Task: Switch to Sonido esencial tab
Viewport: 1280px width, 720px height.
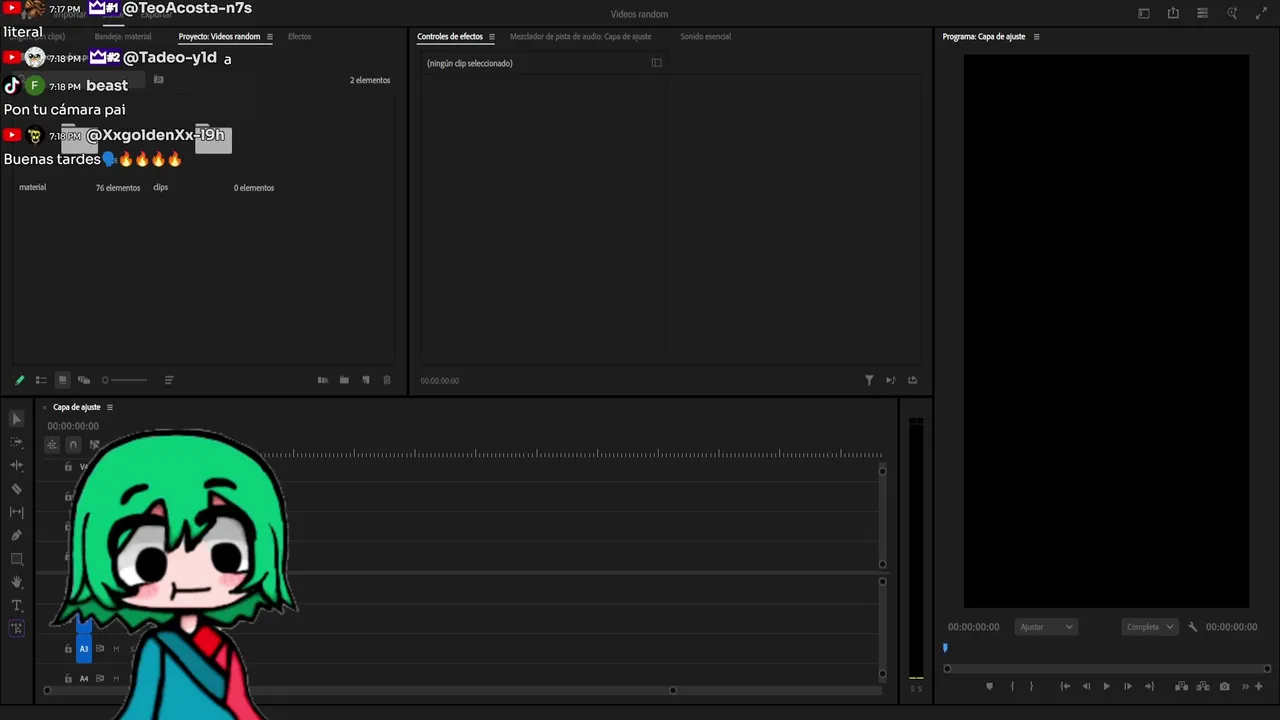Action: coord(706,37)
